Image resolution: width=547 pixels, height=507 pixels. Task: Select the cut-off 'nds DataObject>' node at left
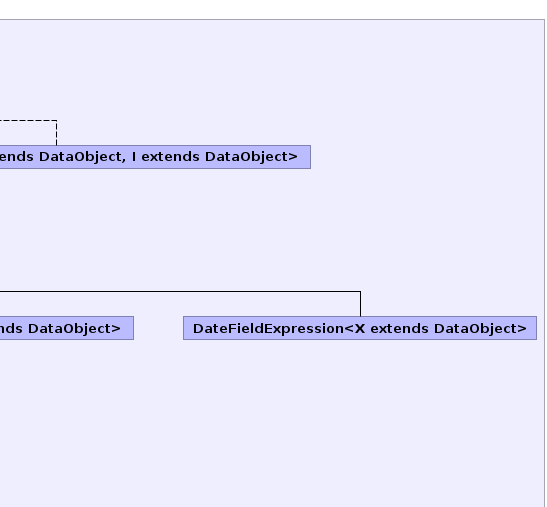pos(67,328)
